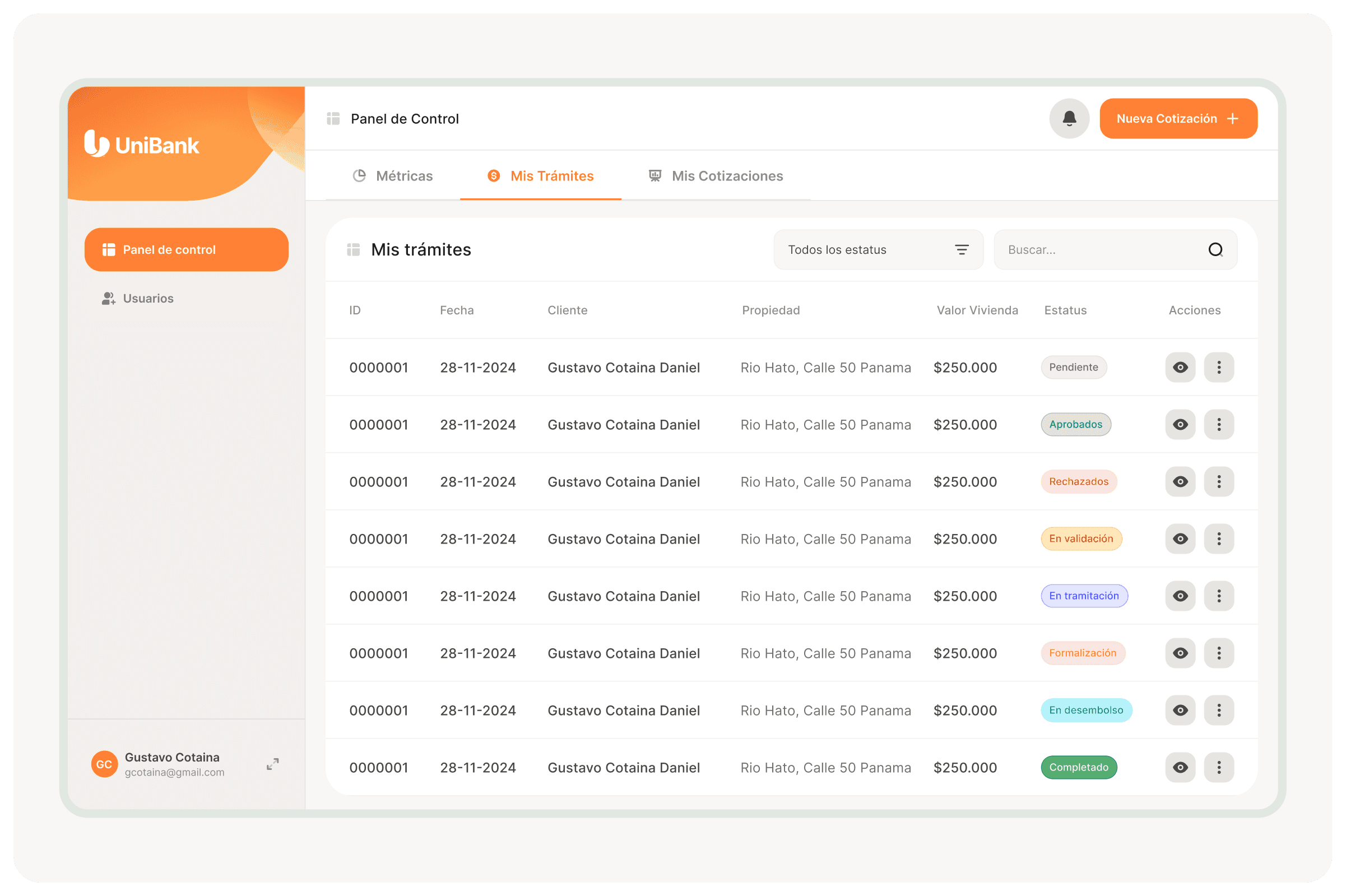Click the notifications bell icon
This screenshot has height=896, width=1346.
1069,118
